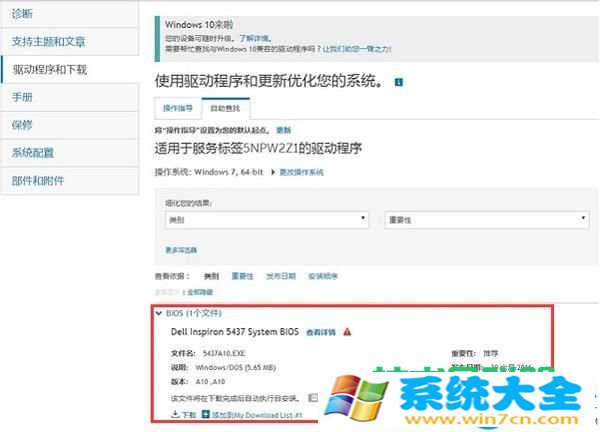Image resolution: width=600 pixels, height=432 pixels.
Task: Select the 自助查找 tab
Action: coord(226,108)
